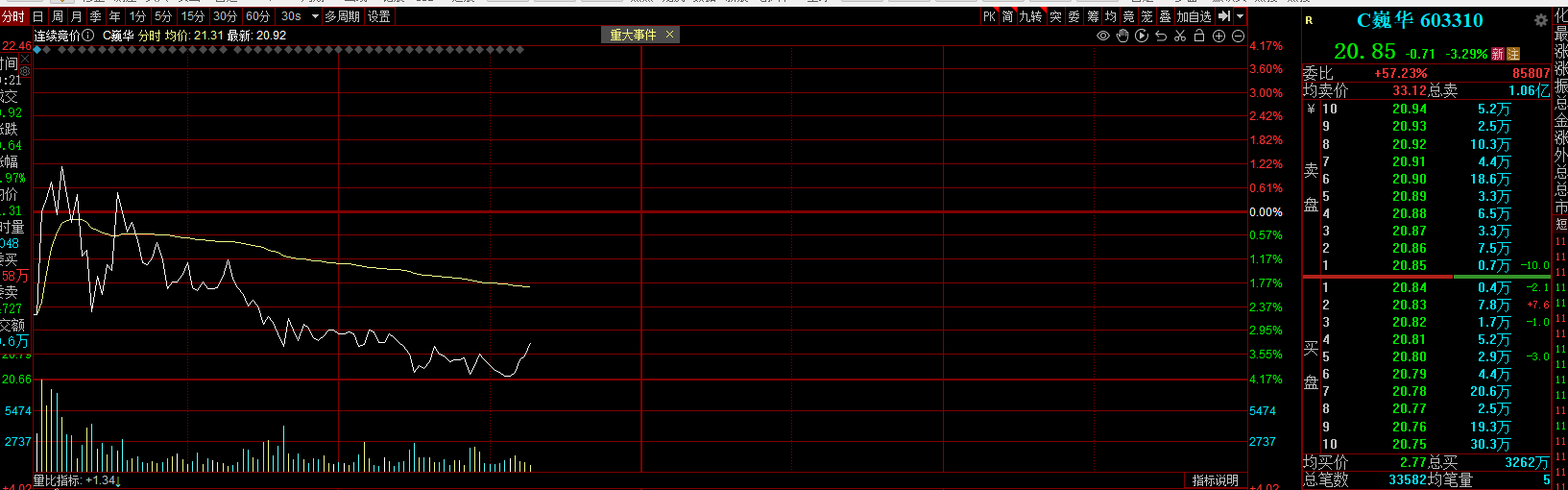Toggle the 均 average line button
This screenshot has height=490, width=1568.
click(x=1111, y=16)
